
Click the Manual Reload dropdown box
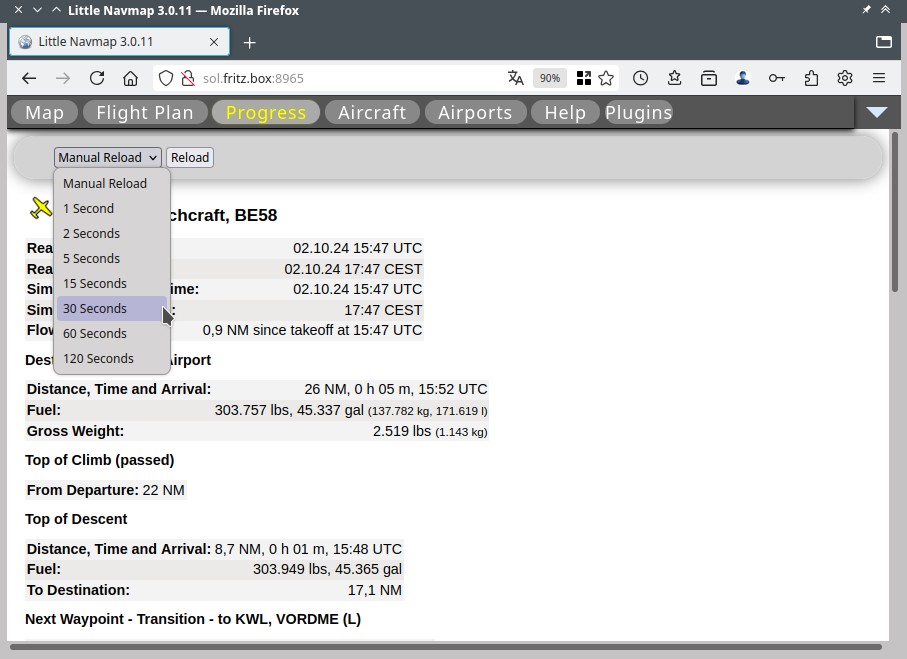108,157
